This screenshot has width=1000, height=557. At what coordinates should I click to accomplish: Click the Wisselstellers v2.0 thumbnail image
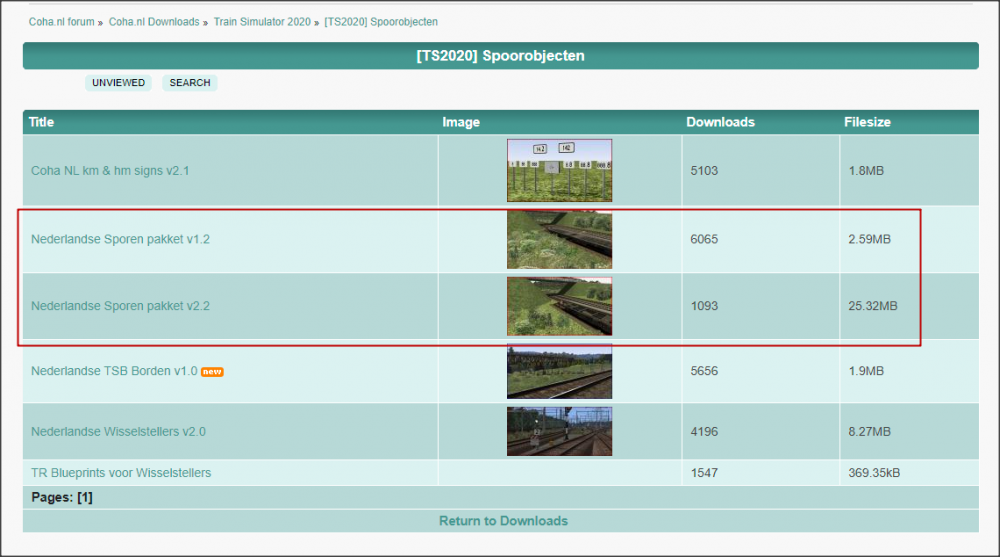point(559,432)
